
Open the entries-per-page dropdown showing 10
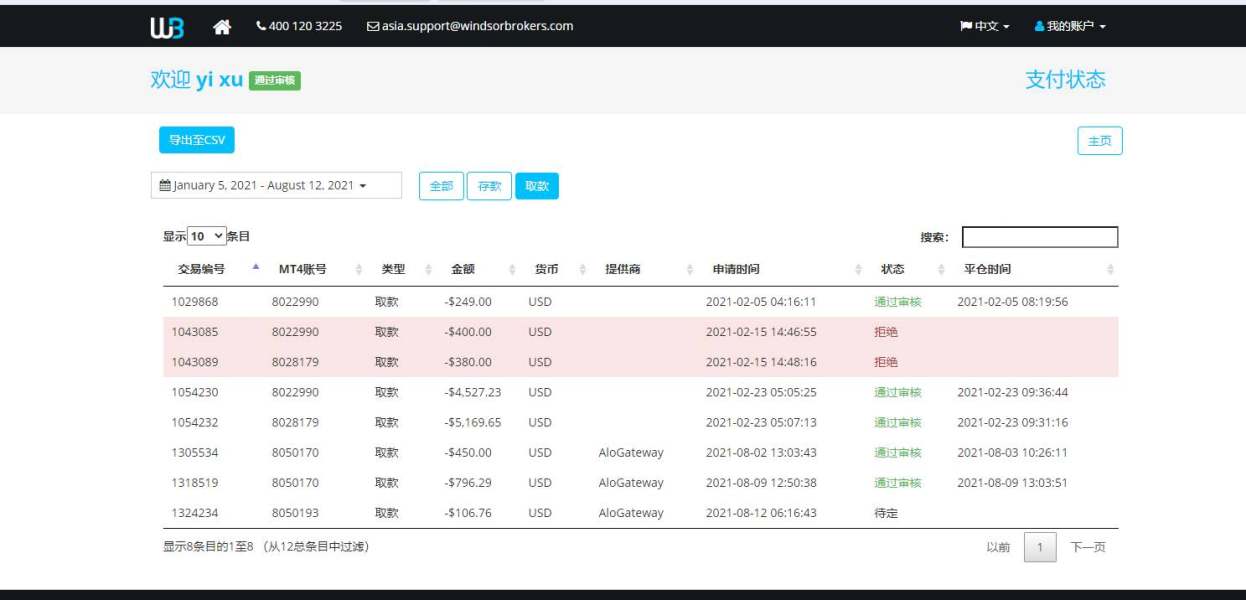[207, 237]
